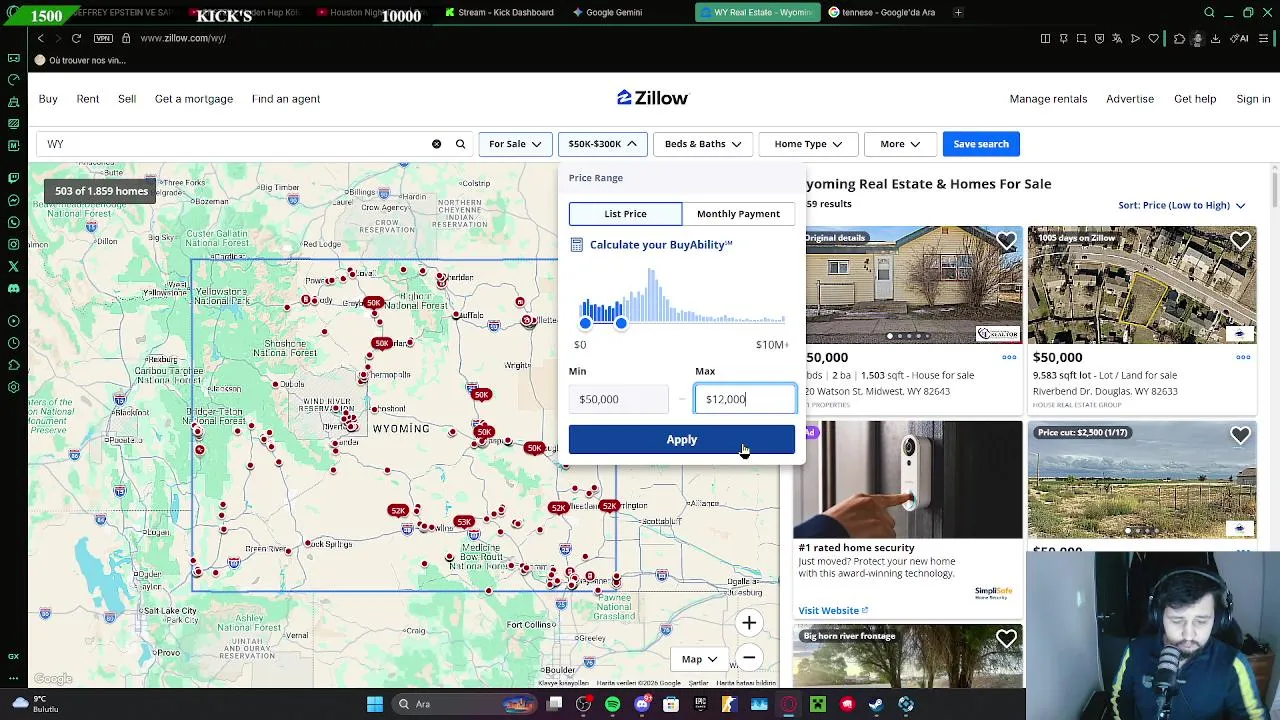
Task: Go back to the previous page
Action: 40,38
